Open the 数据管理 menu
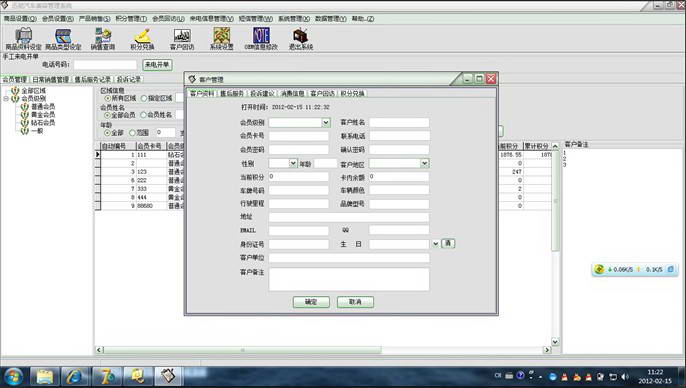686x388 pixels. pos(331,19)
